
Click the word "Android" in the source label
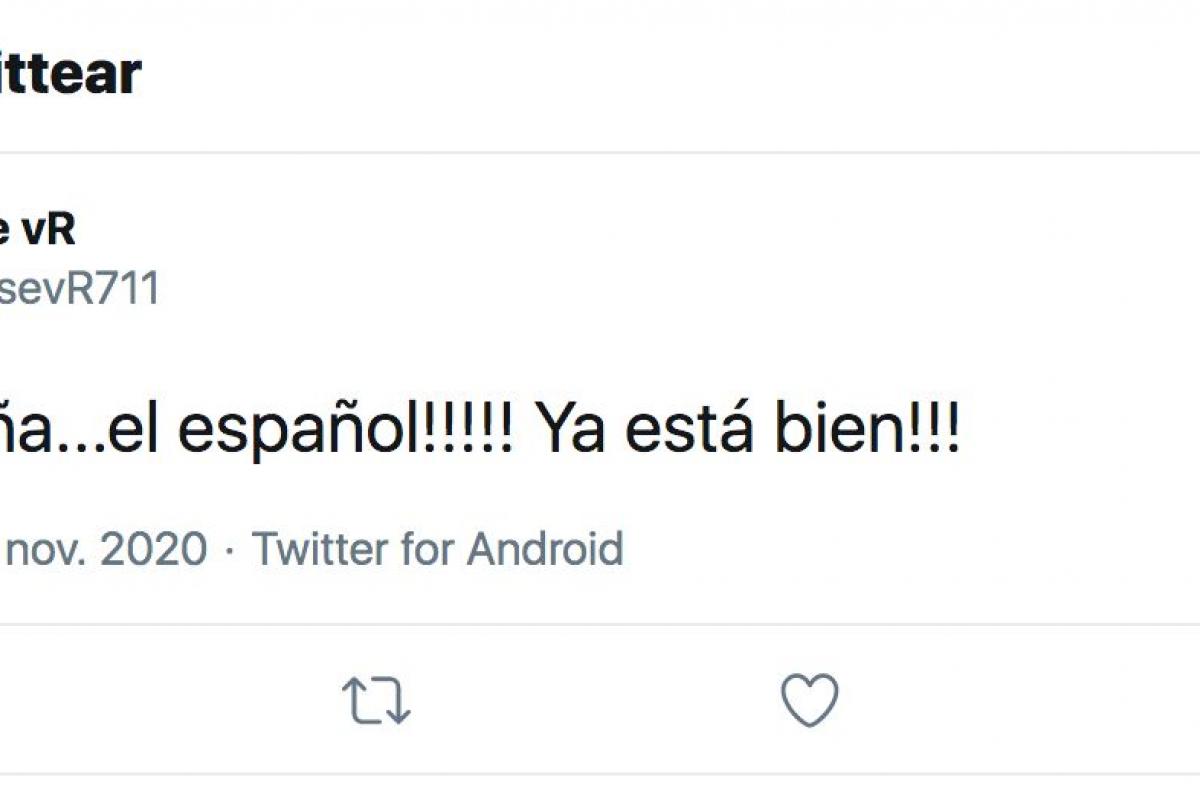pyautogui.click(x=545, y=549)
